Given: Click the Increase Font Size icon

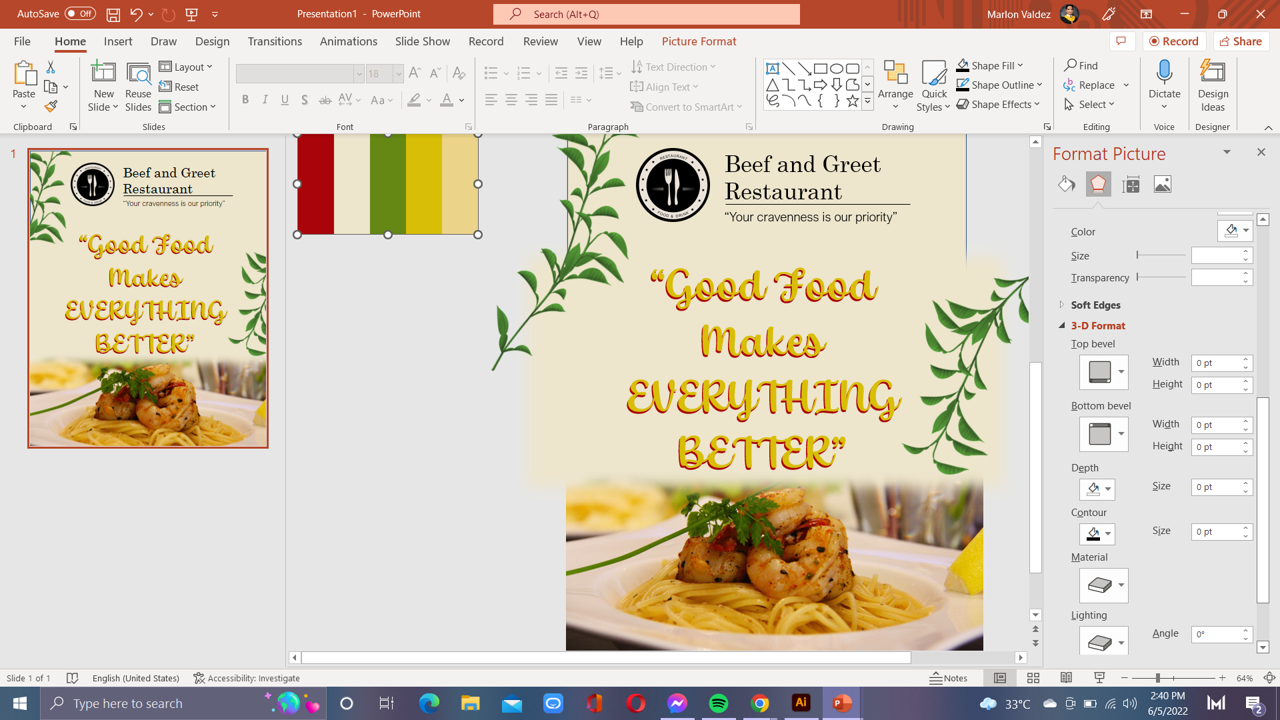Looking at the screenshot, I should tap(415, 73).
